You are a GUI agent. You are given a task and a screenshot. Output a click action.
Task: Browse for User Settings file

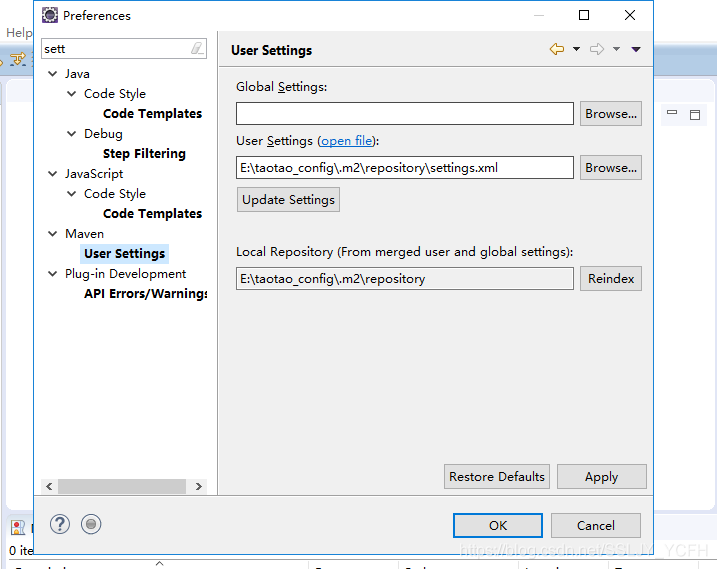[611, 168]
